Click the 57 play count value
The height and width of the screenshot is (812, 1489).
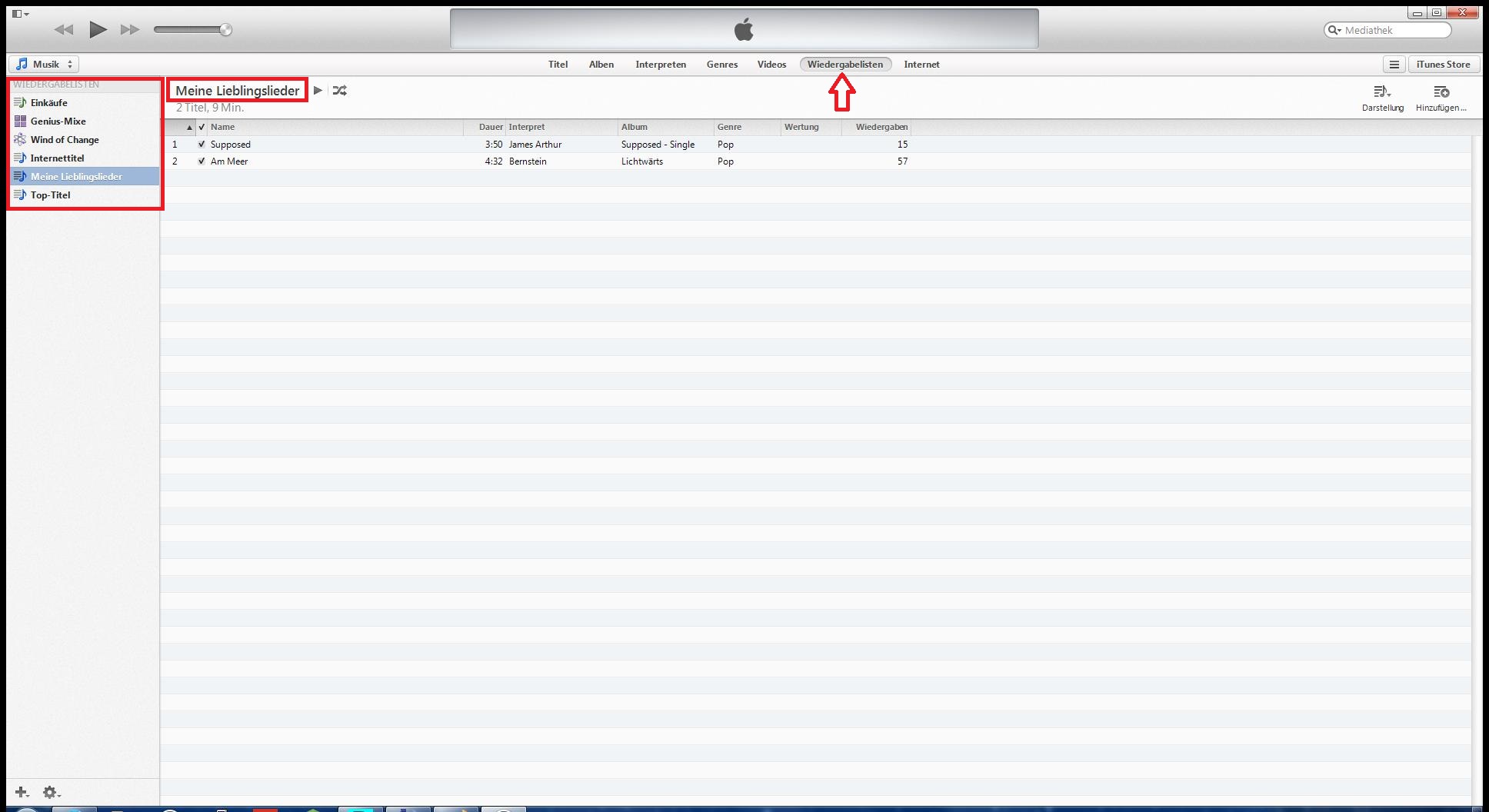click(x=902, y=161)
